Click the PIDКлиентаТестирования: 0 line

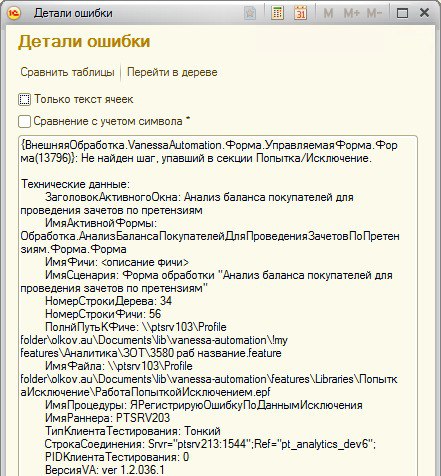[x=117, y=457]
